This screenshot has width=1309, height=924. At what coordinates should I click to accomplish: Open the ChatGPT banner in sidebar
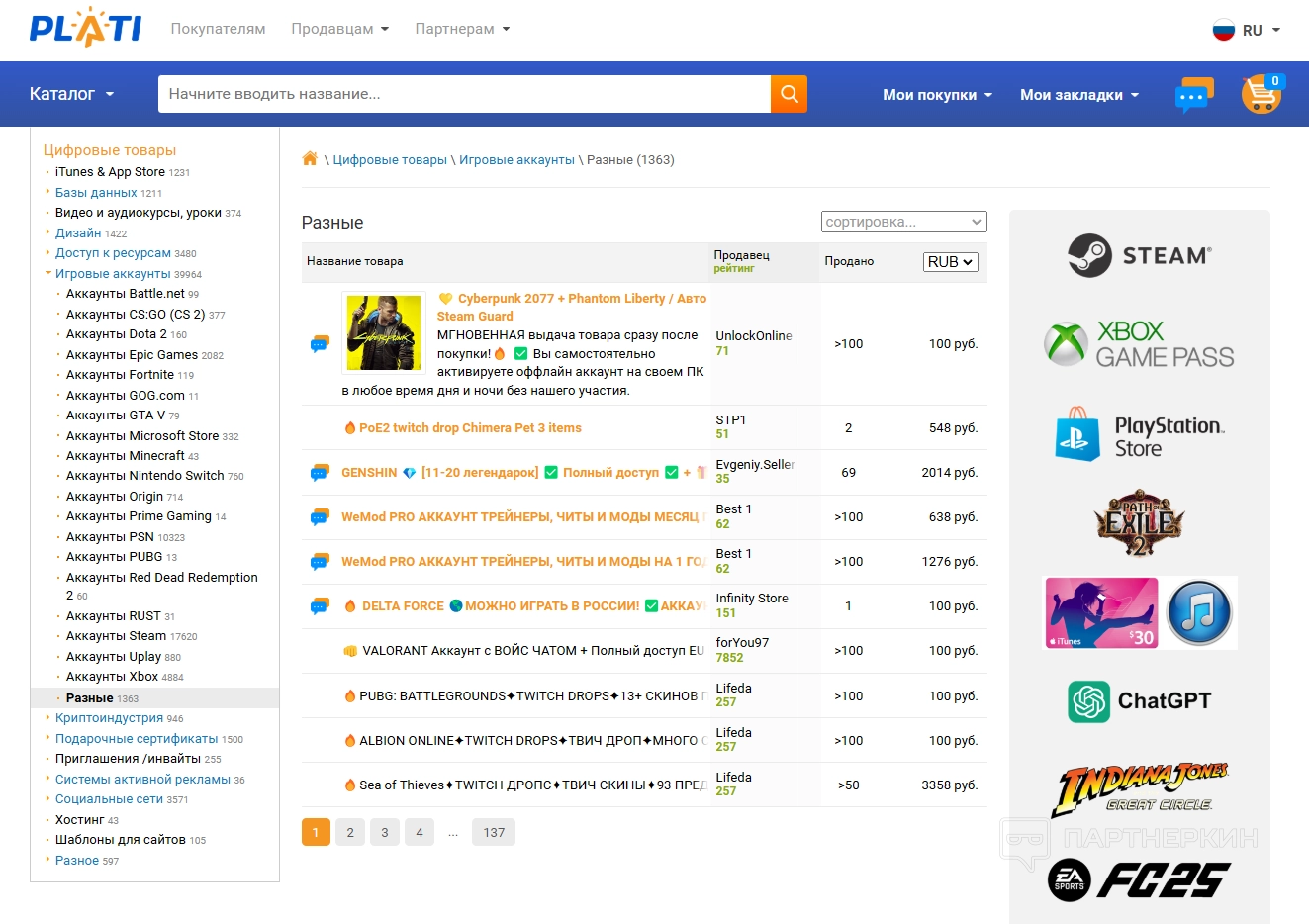click(1139, 701)
